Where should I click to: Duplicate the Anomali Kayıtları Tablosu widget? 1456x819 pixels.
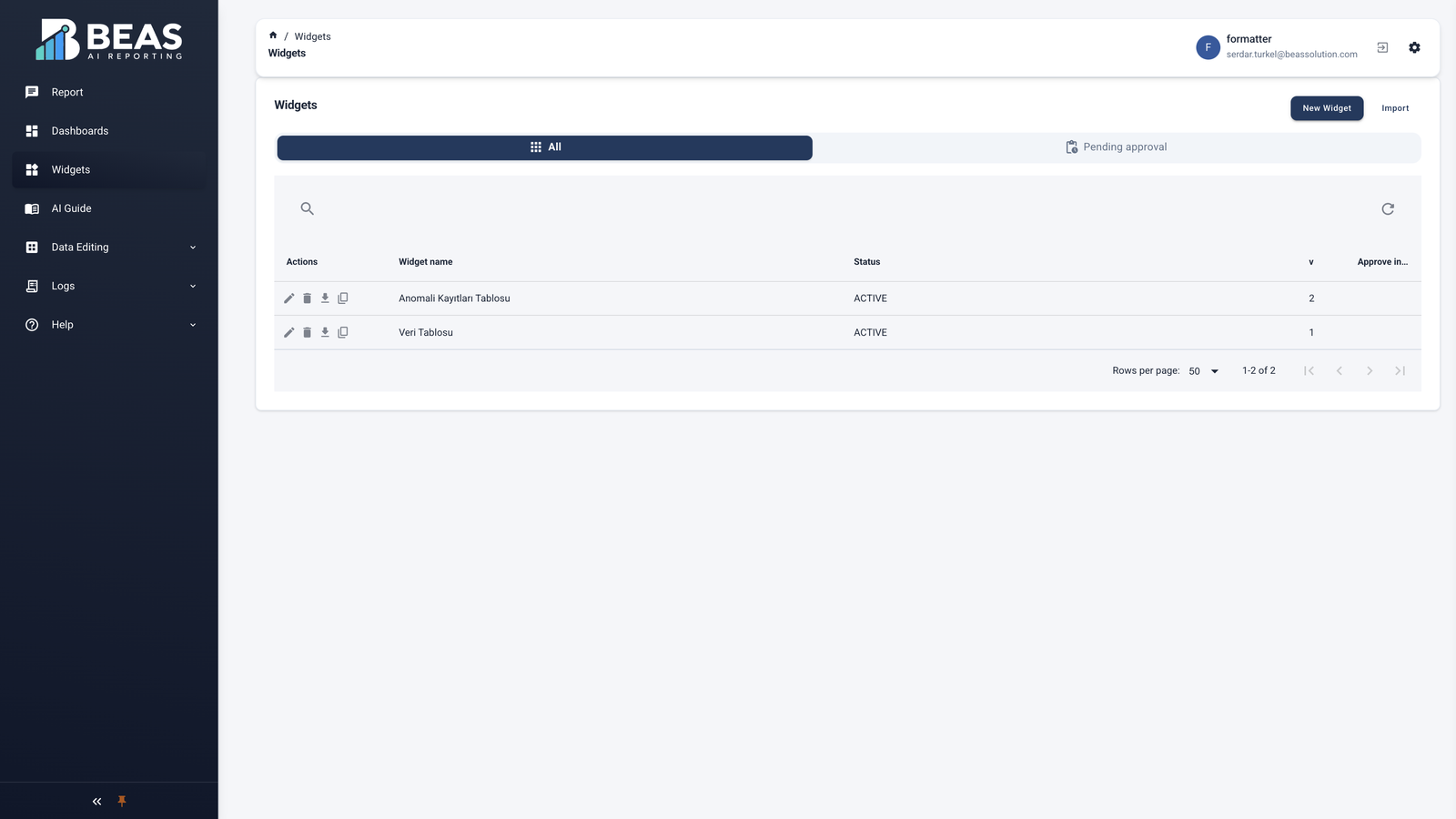click(343, 298)
